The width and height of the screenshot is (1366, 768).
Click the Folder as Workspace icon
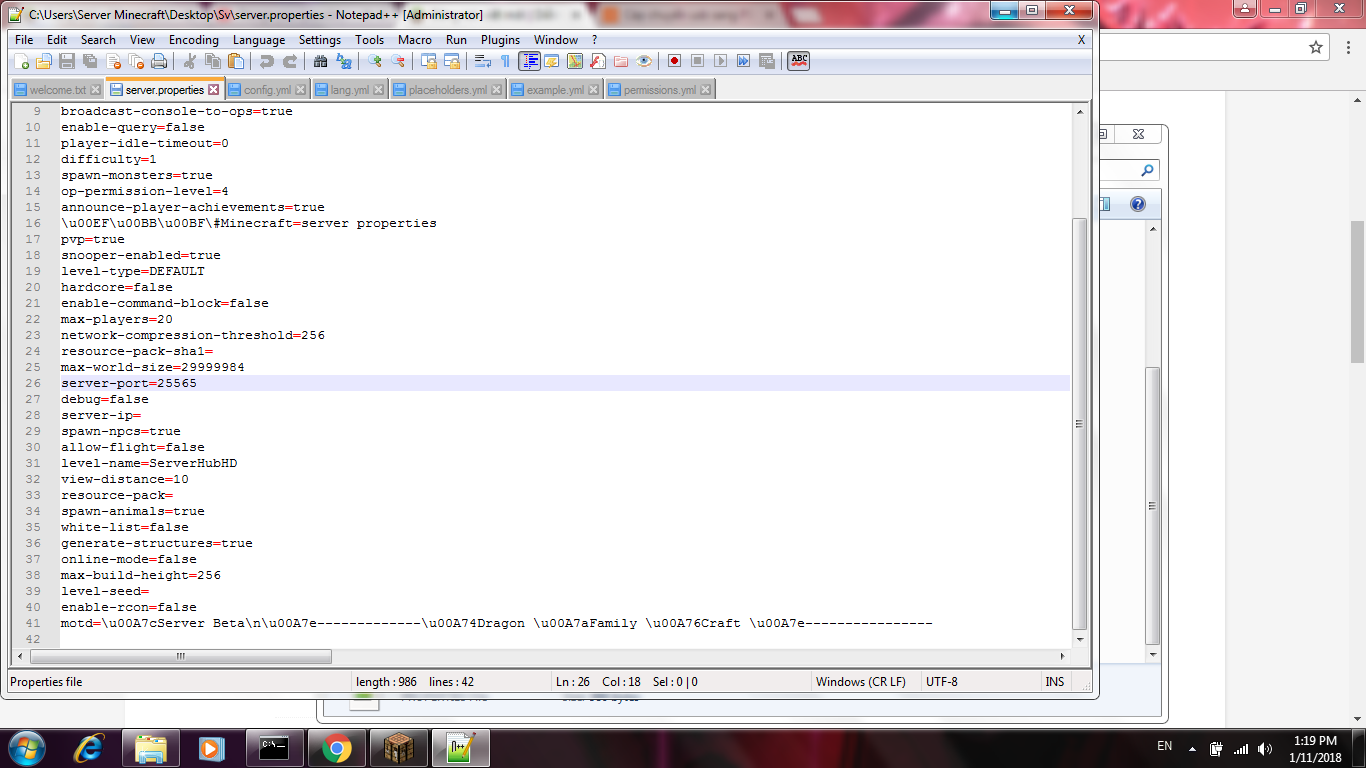(x=621, y=61)
